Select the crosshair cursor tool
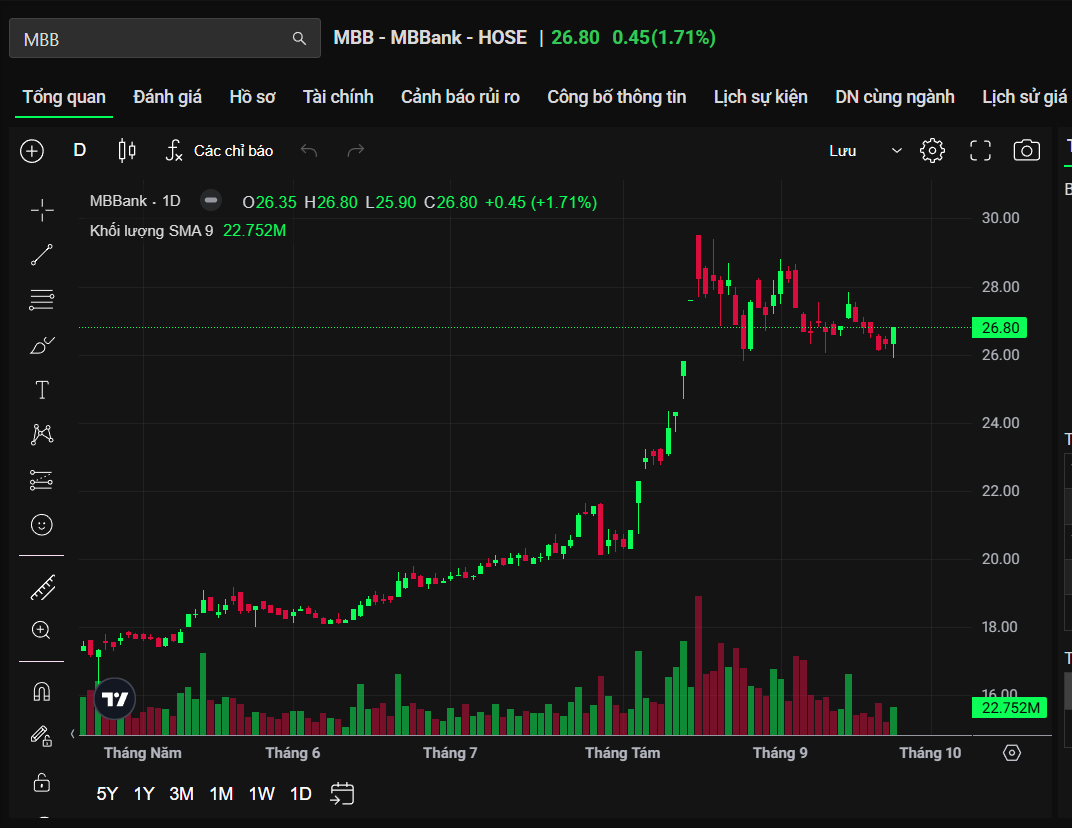Screen dimensions: 1072x828 pos(42,211)
